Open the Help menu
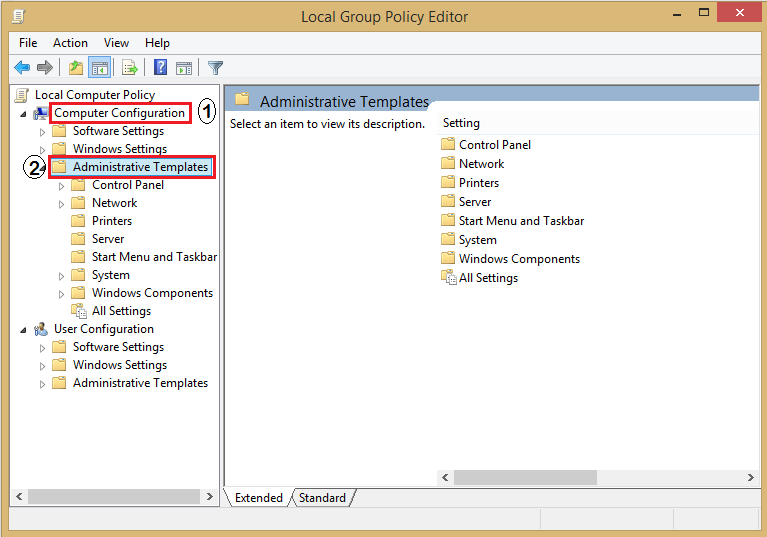The width and height of the screenshot is (767, 537). click(x=157, y=43)
